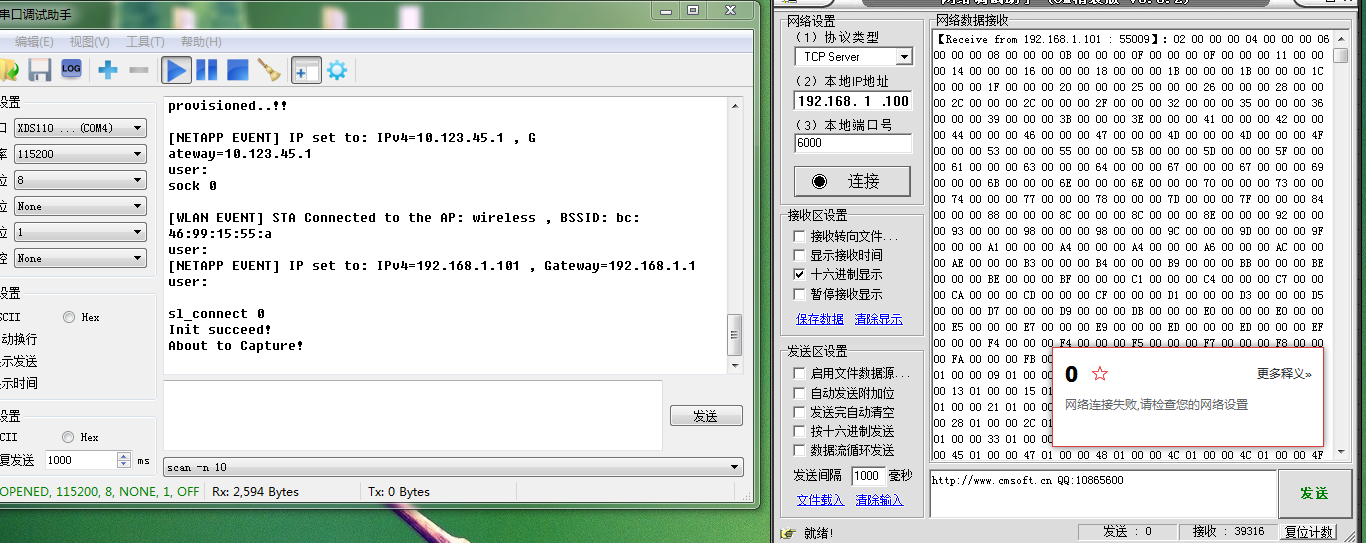Click the red star icon in popup
Image resolution: width=1366 pixels, height=543 pixels.
pos(1100,373)
